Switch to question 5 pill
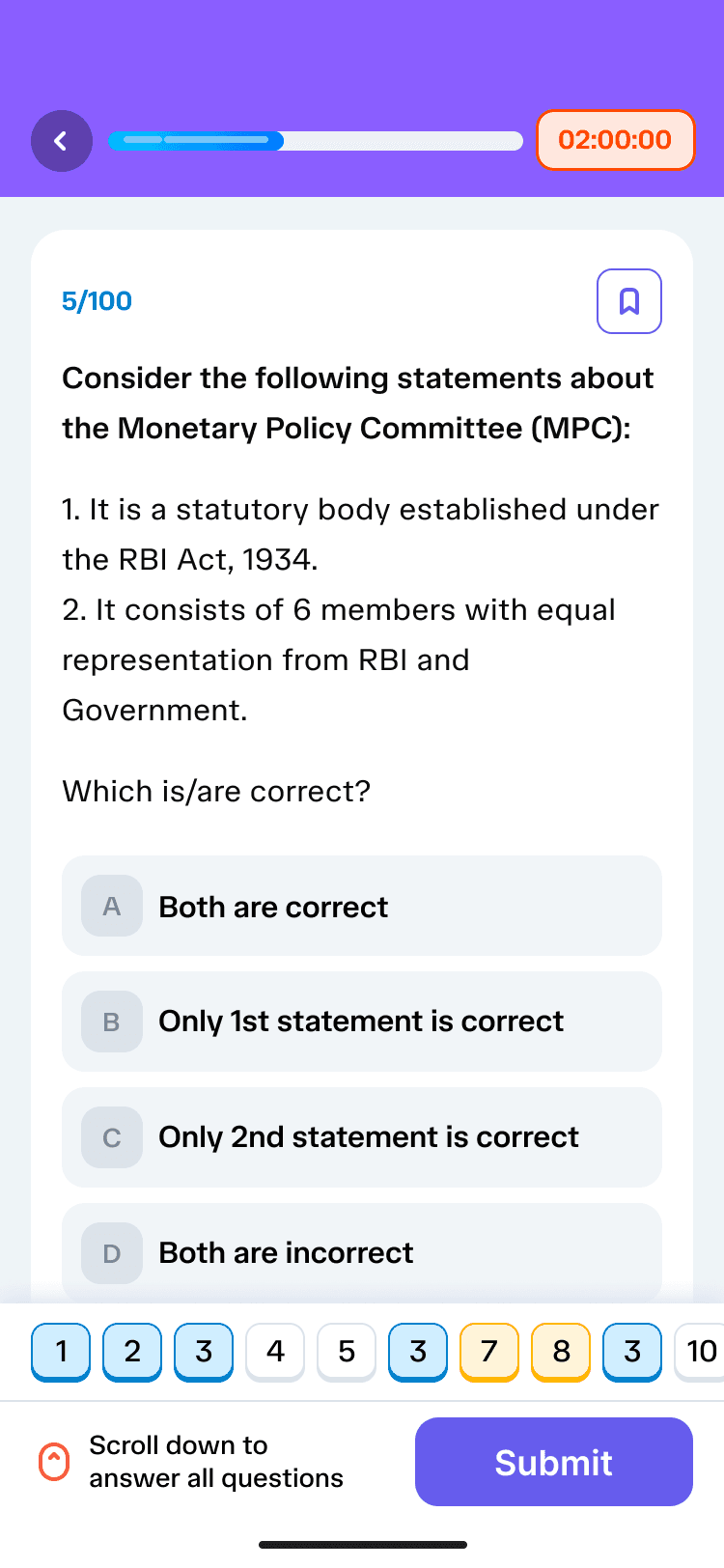Screen dimensions: 724x1568 click(x=347, y=1352)
